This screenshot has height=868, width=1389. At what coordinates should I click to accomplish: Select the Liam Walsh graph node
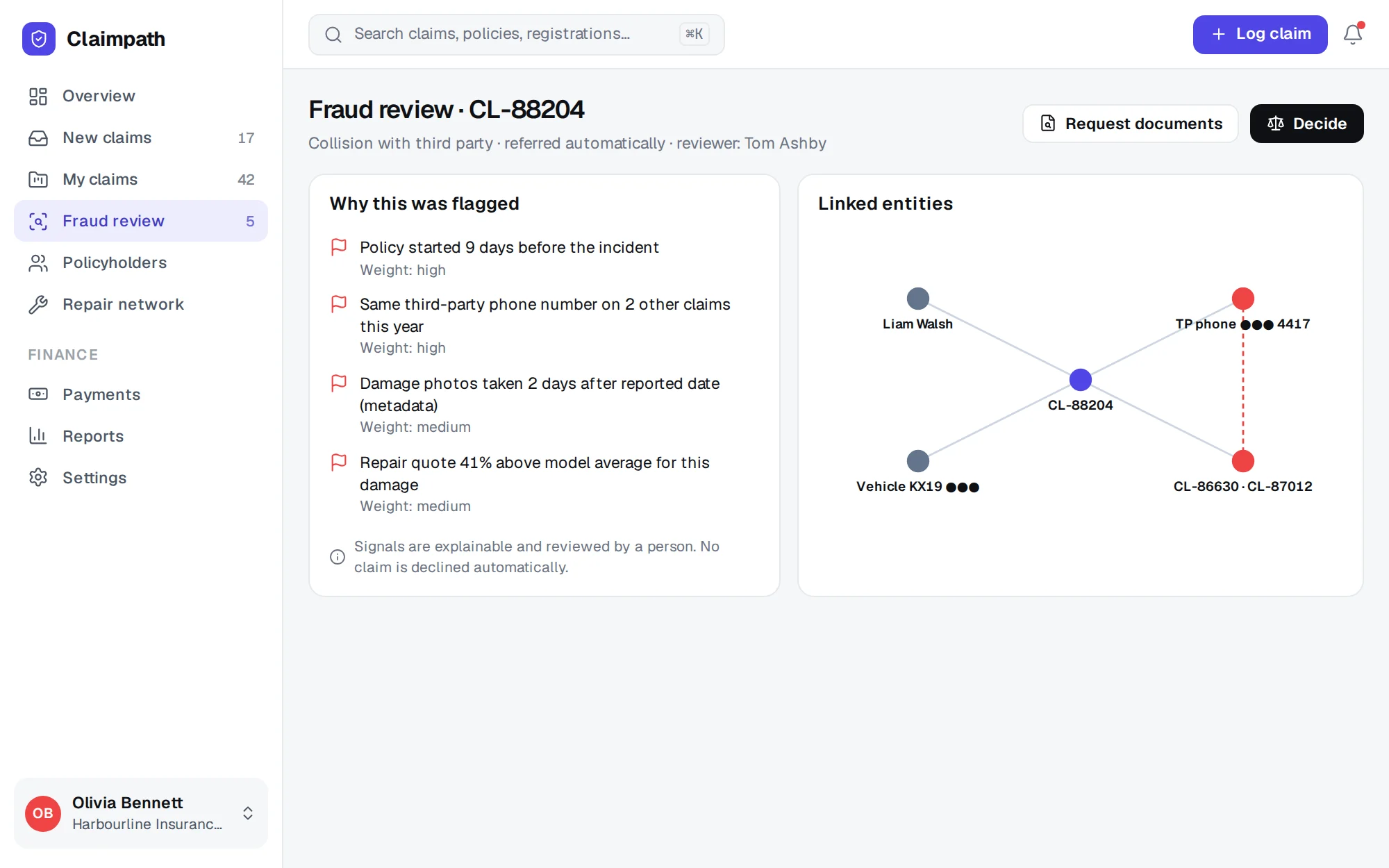[918, 299]
